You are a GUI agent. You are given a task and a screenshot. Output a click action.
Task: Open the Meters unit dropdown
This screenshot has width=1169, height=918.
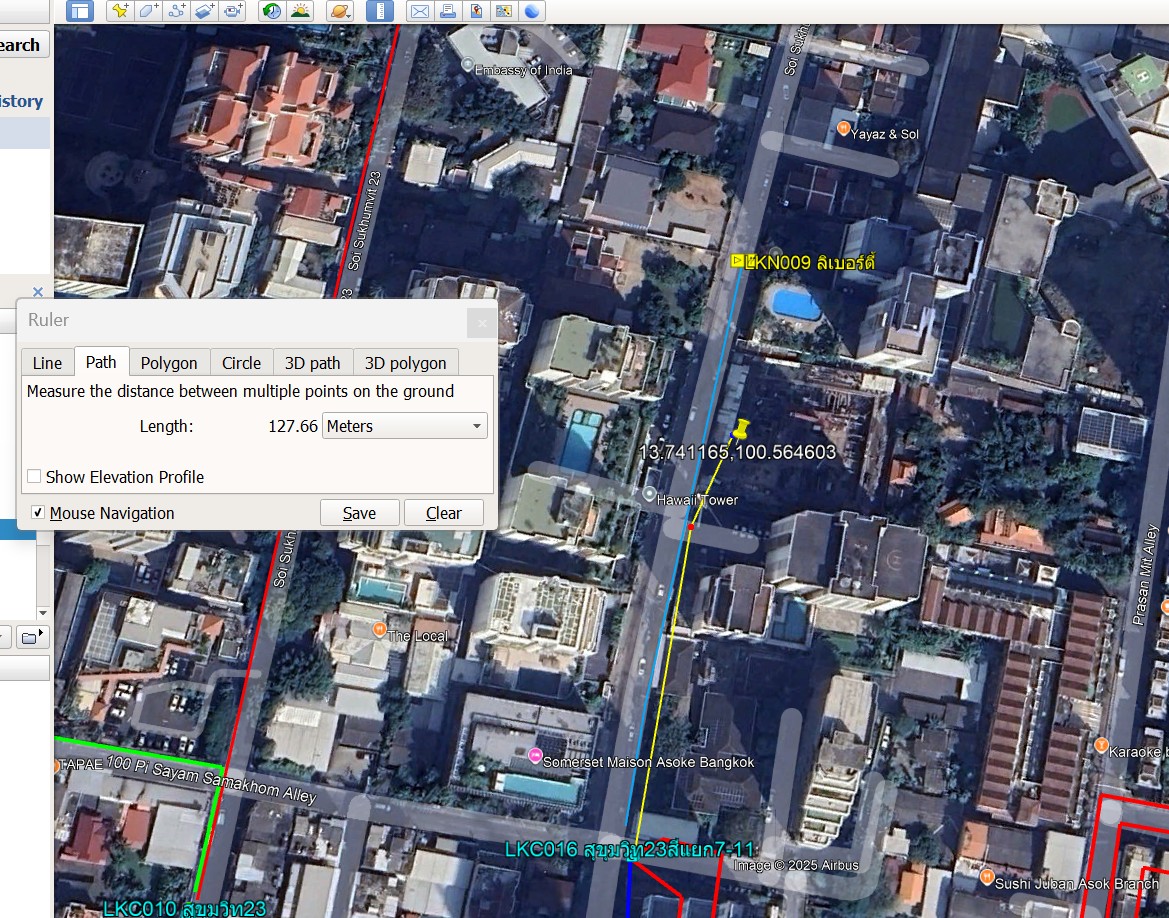coord(404,426)
